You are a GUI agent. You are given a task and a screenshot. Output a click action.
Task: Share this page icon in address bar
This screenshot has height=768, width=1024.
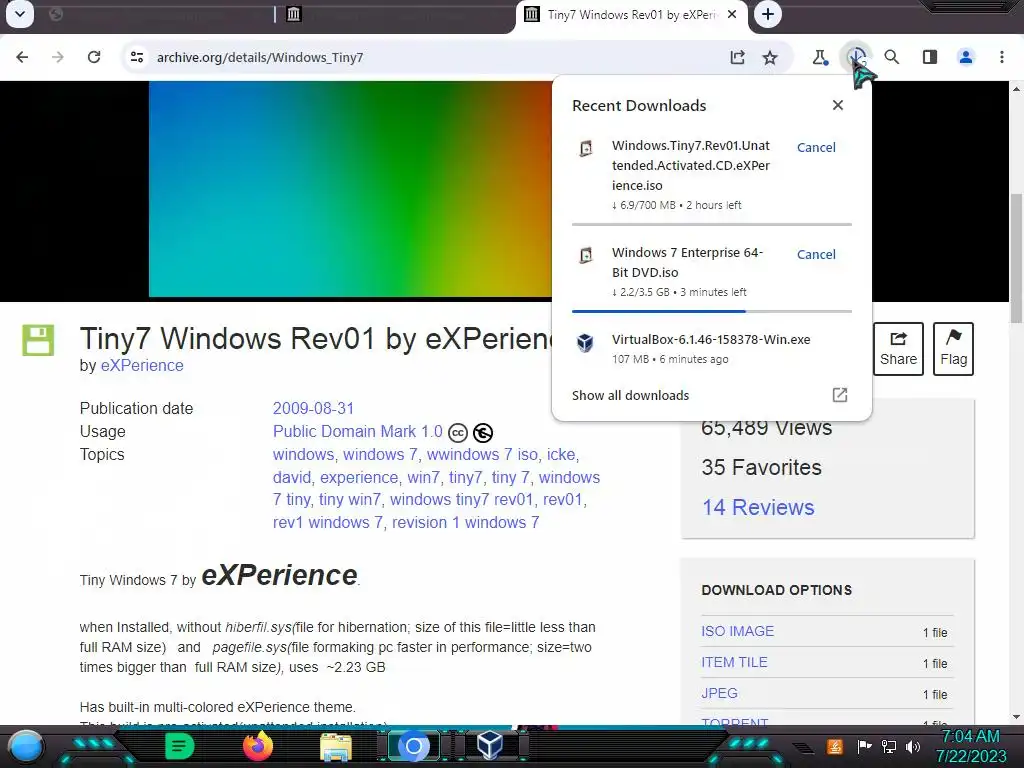(x=737, y=57)
